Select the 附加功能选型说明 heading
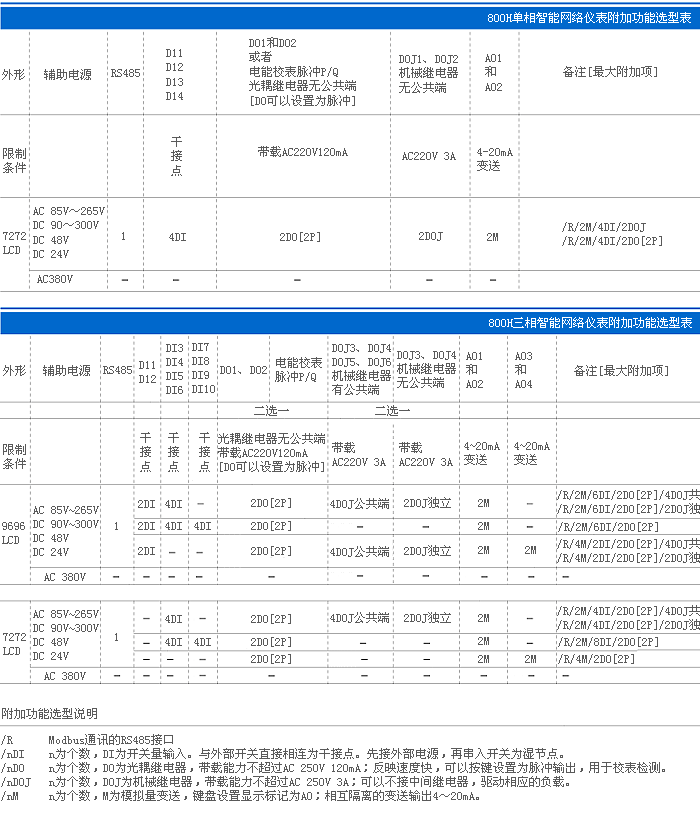The image size is (700, 832). tap(50, 713)
